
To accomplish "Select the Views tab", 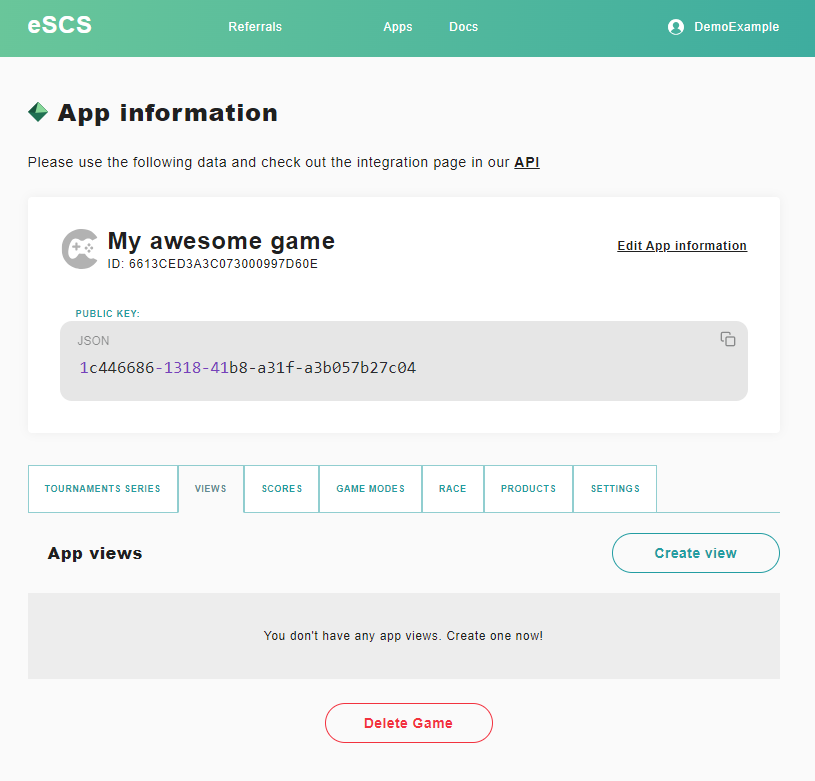I will (211, 489).
